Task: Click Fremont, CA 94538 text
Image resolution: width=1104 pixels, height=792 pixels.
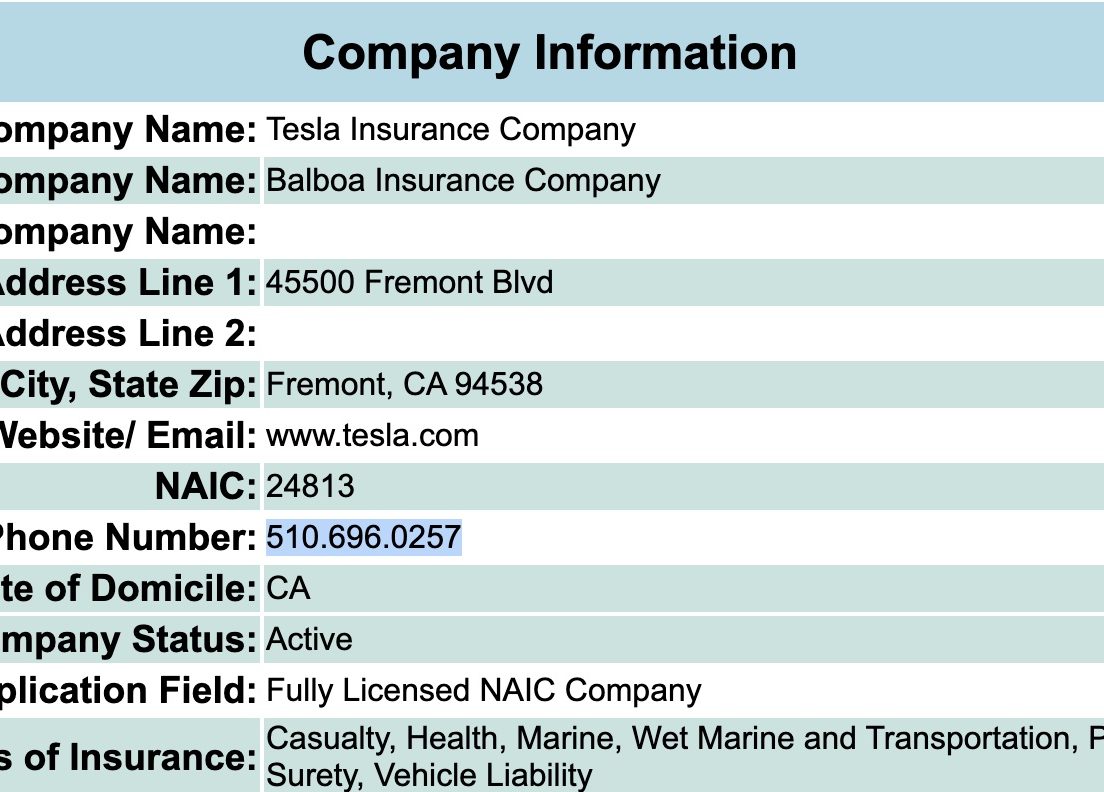Action: tap(404, 384)
